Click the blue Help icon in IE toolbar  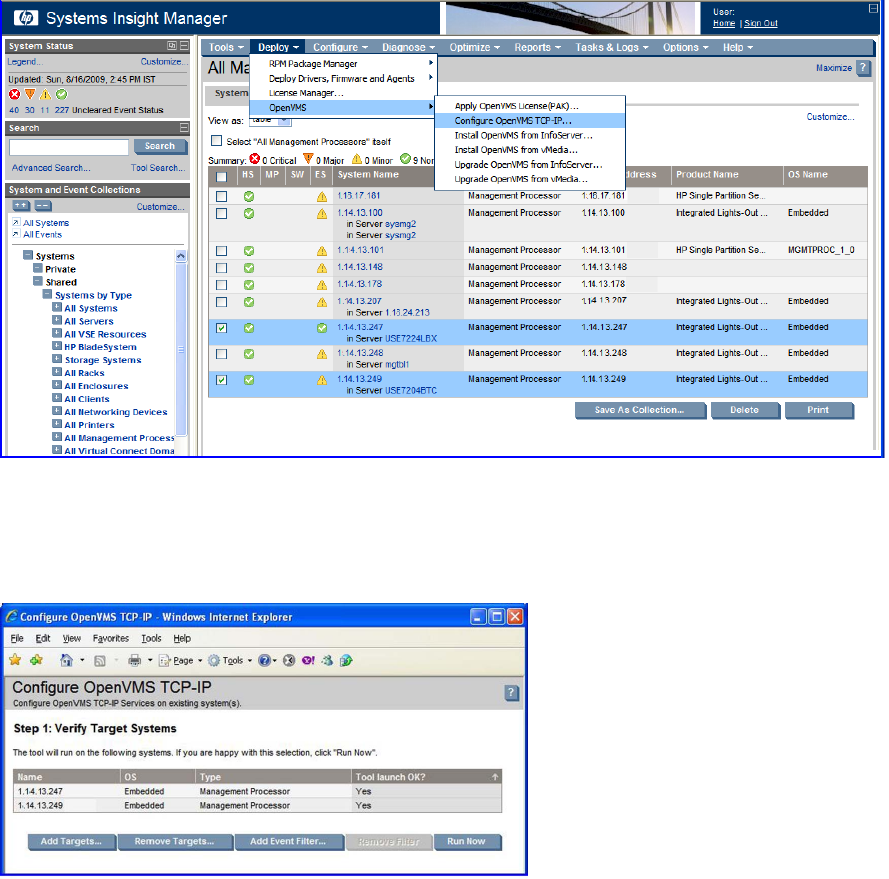pyautogui.click(x=264, y=660)
